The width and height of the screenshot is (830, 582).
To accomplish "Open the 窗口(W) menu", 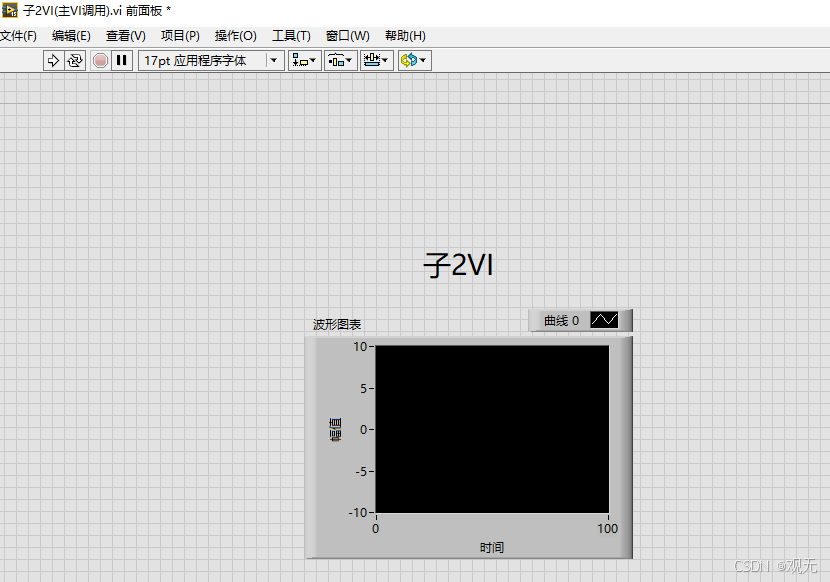I will click(345, 34).
